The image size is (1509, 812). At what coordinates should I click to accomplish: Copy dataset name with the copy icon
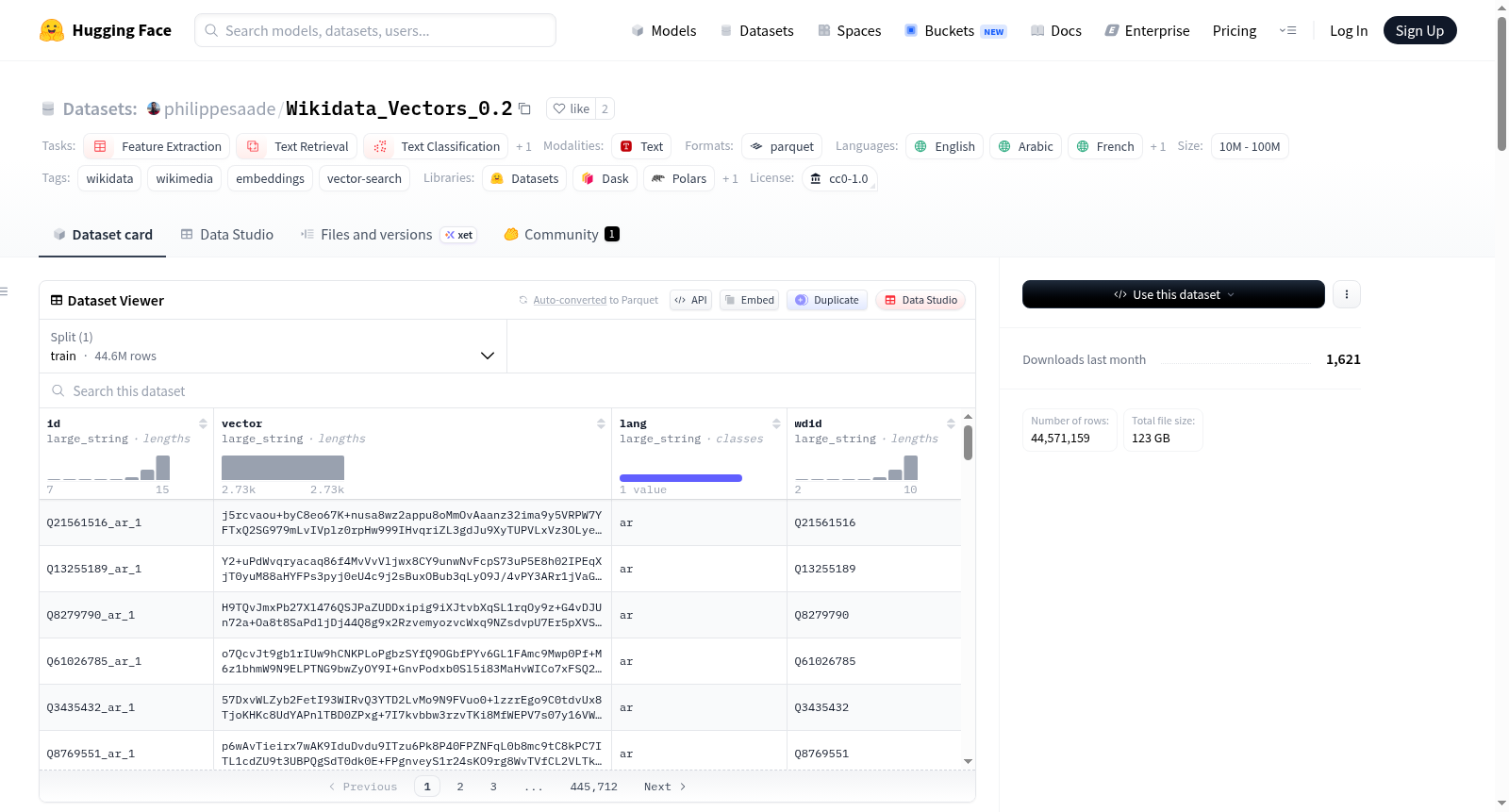525,108
